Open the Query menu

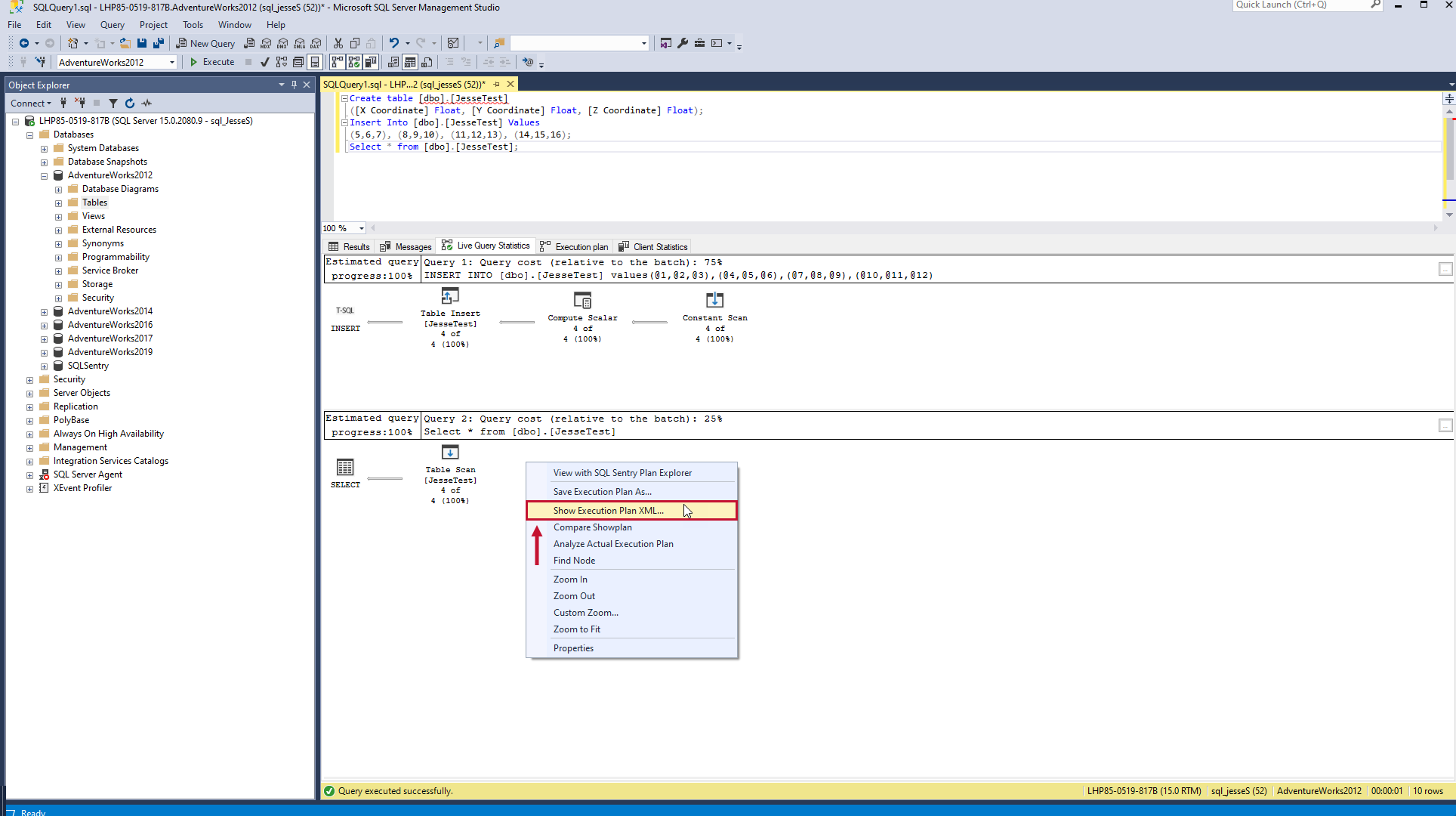(x=112, y=24)
